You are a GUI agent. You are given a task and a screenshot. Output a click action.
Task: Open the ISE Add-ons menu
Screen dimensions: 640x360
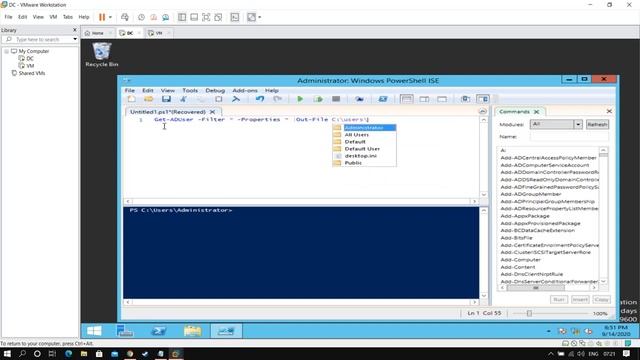[245, 90]
